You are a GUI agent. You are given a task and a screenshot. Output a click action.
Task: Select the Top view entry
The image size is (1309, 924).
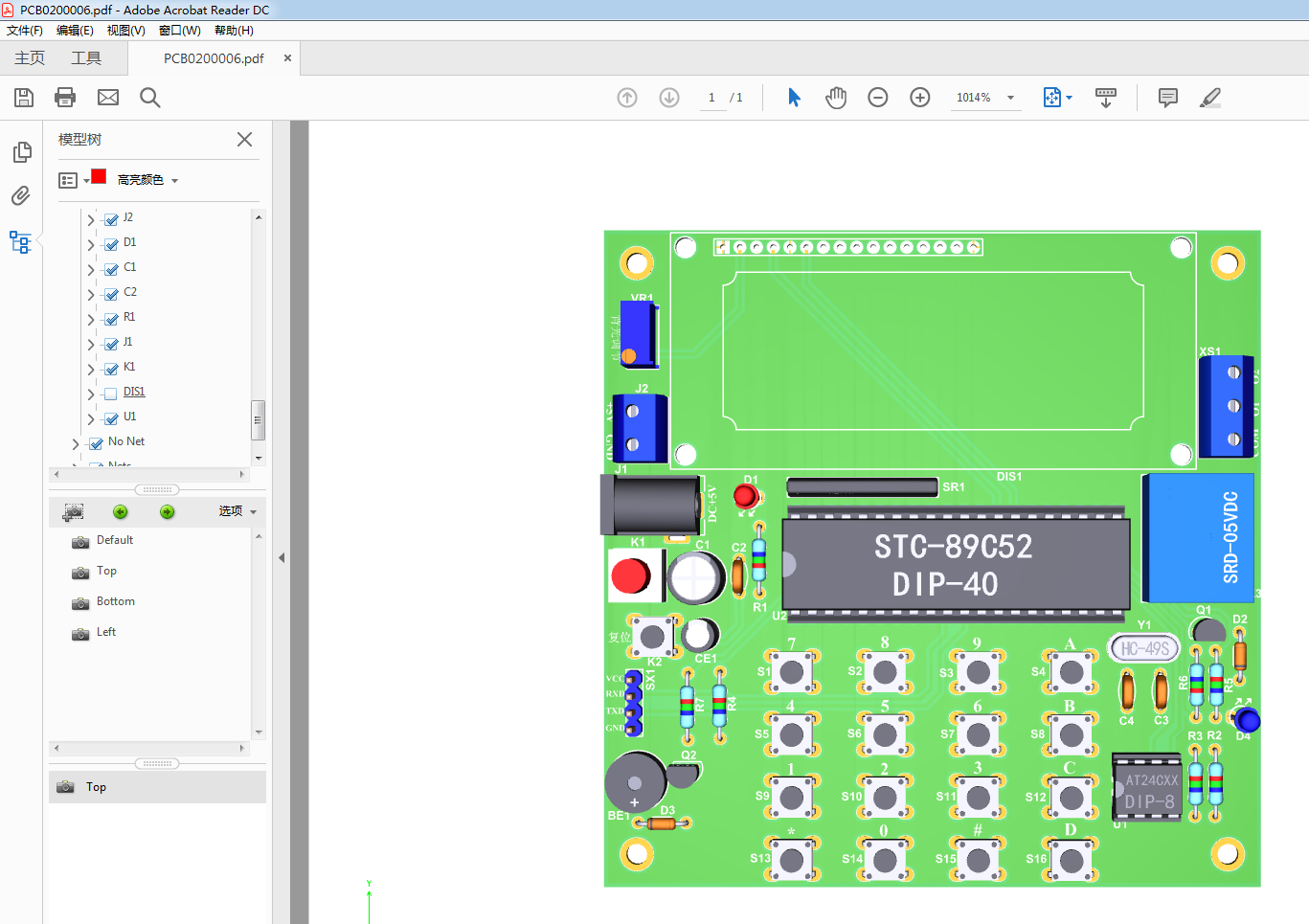106,571
